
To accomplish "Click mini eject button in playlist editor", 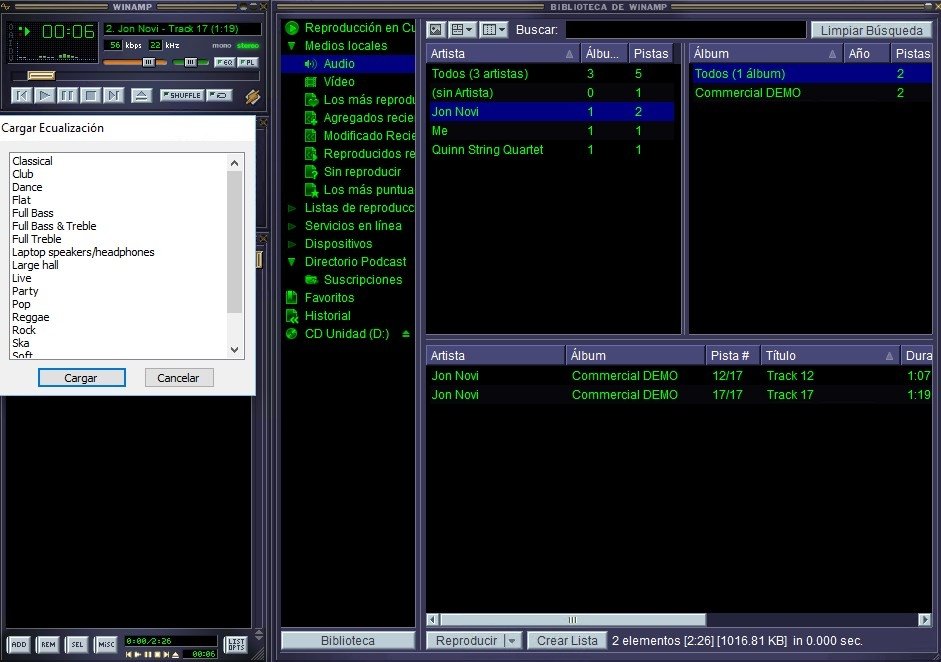I will pyautogui.click(x=175, y=654).
